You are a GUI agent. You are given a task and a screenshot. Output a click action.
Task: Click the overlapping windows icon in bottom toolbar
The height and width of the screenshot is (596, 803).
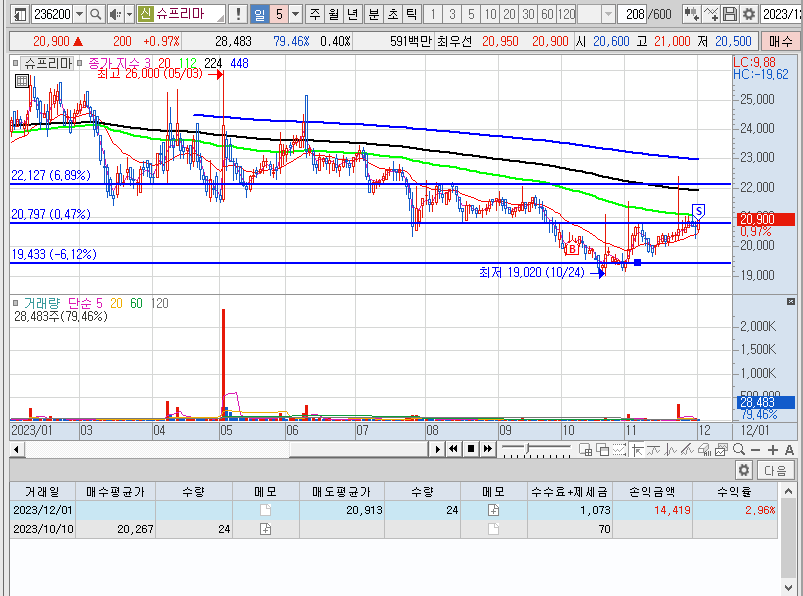pos(602,450)
